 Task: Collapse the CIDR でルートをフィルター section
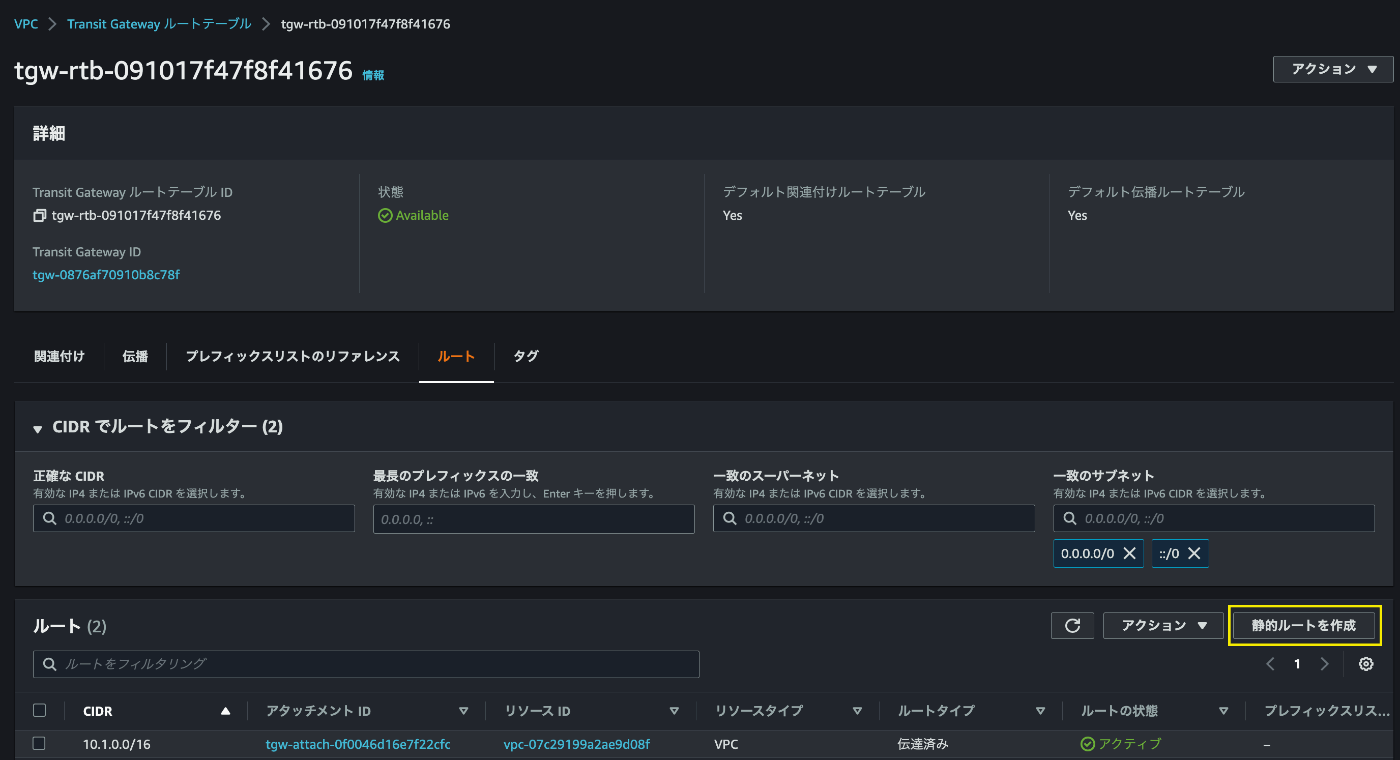37,427
